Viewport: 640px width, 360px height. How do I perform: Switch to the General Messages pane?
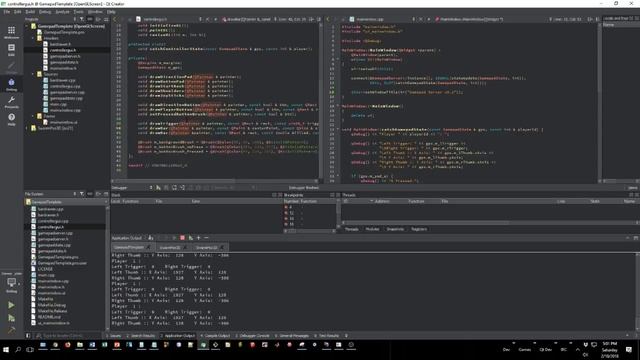(292, 336)
